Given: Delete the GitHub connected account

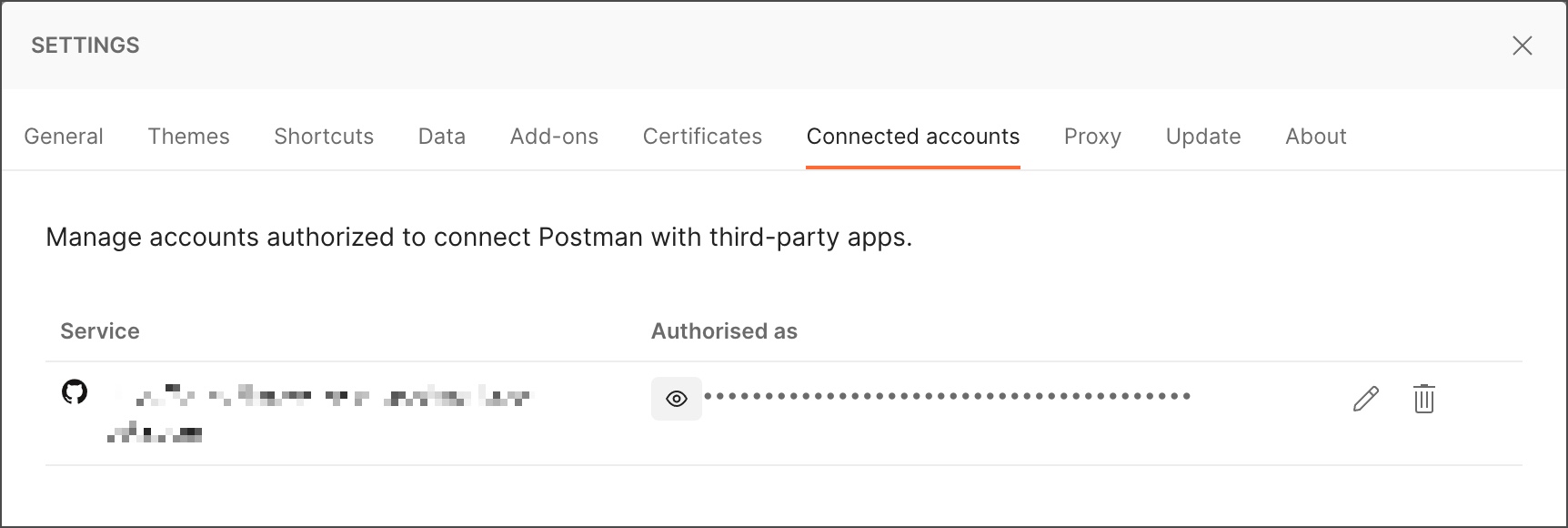Looking at the screenshot, I should (x=1424, y=399).
